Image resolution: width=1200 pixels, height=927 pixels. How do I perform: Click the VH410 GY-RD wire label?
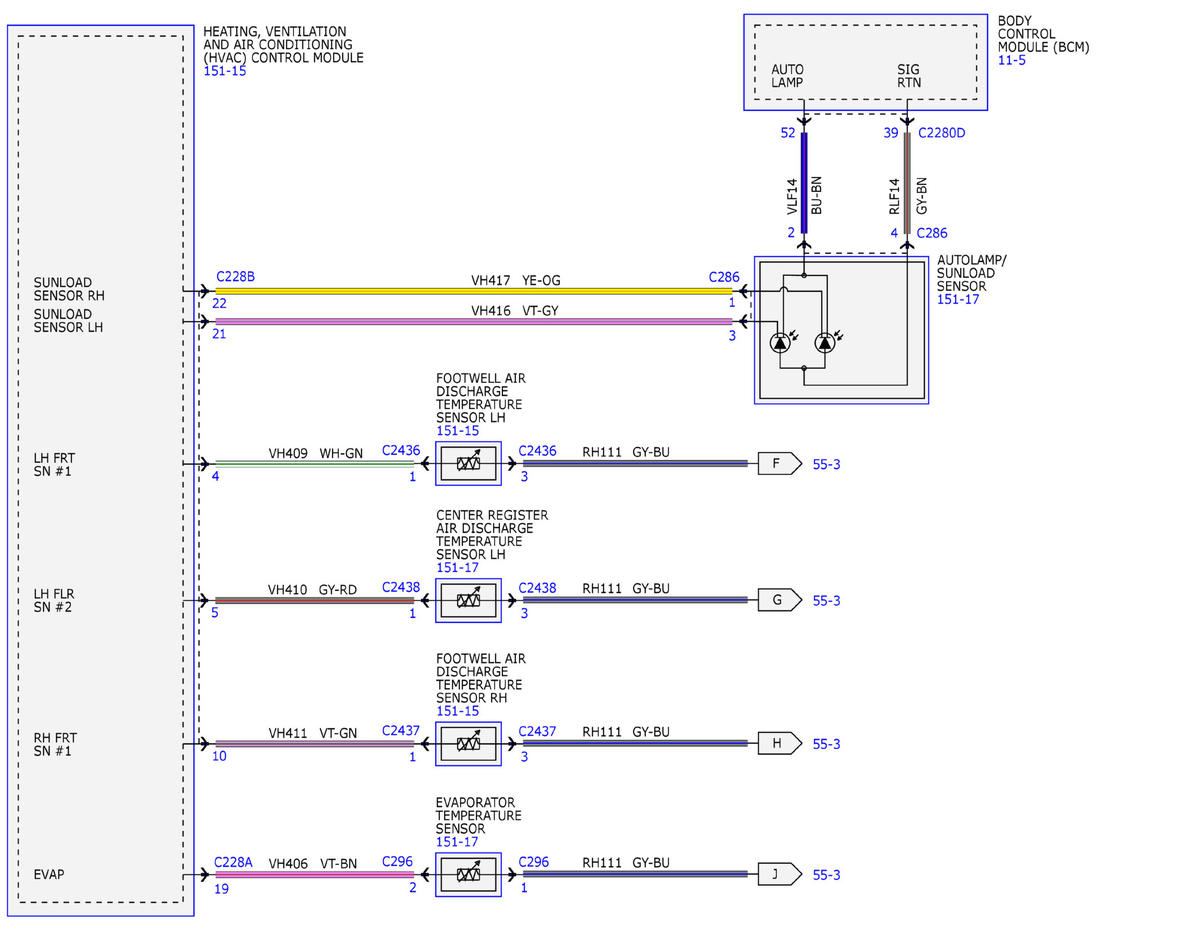click(x=312, y=589)
